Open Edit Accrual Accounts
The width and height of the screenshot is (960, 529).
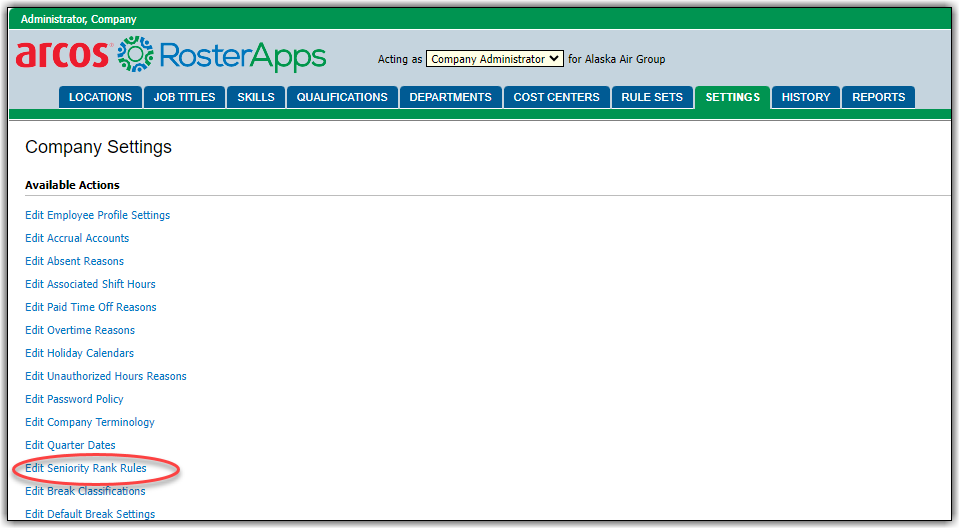[x=77, y=238]
